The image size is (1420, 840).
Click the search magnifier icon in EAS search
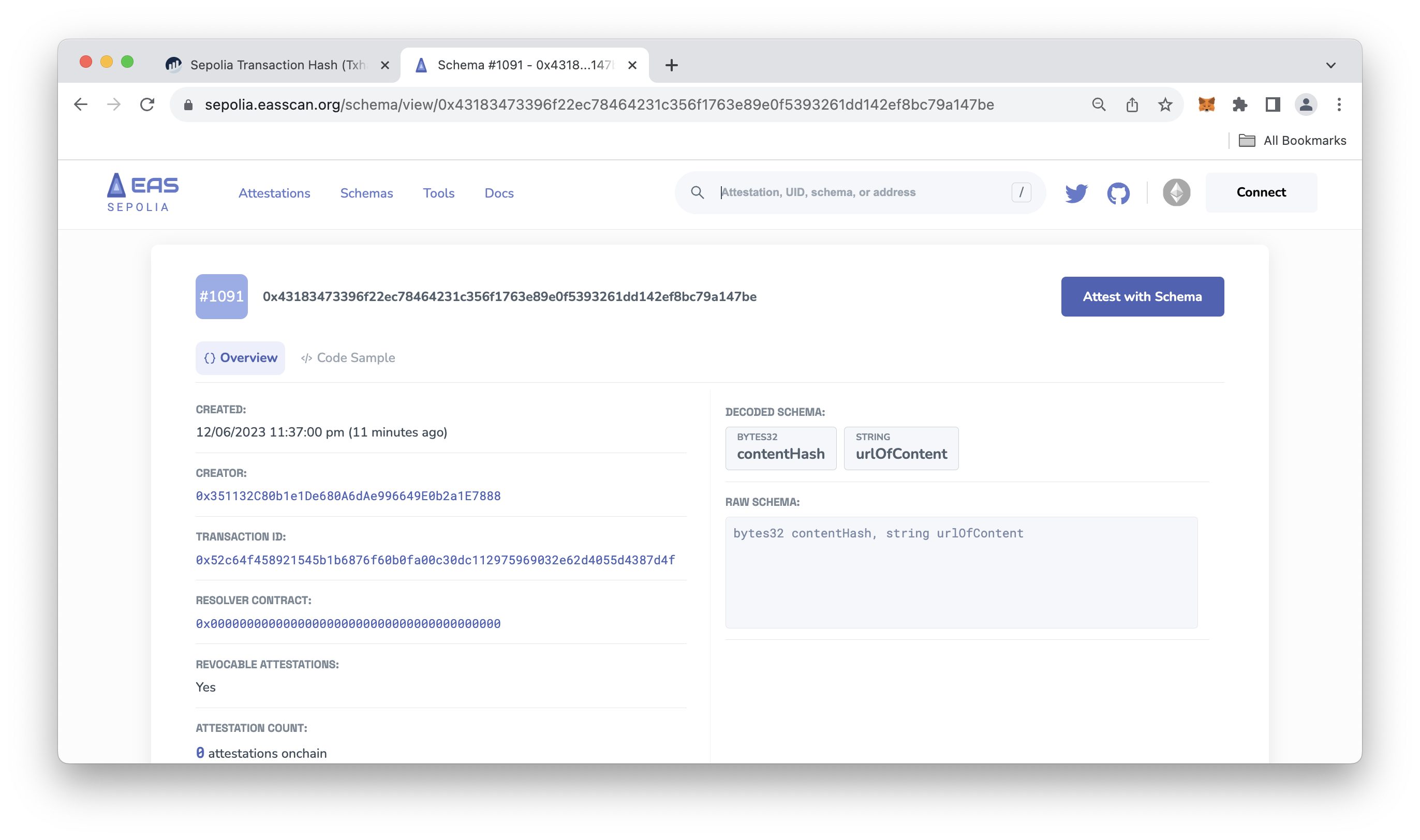697,192
